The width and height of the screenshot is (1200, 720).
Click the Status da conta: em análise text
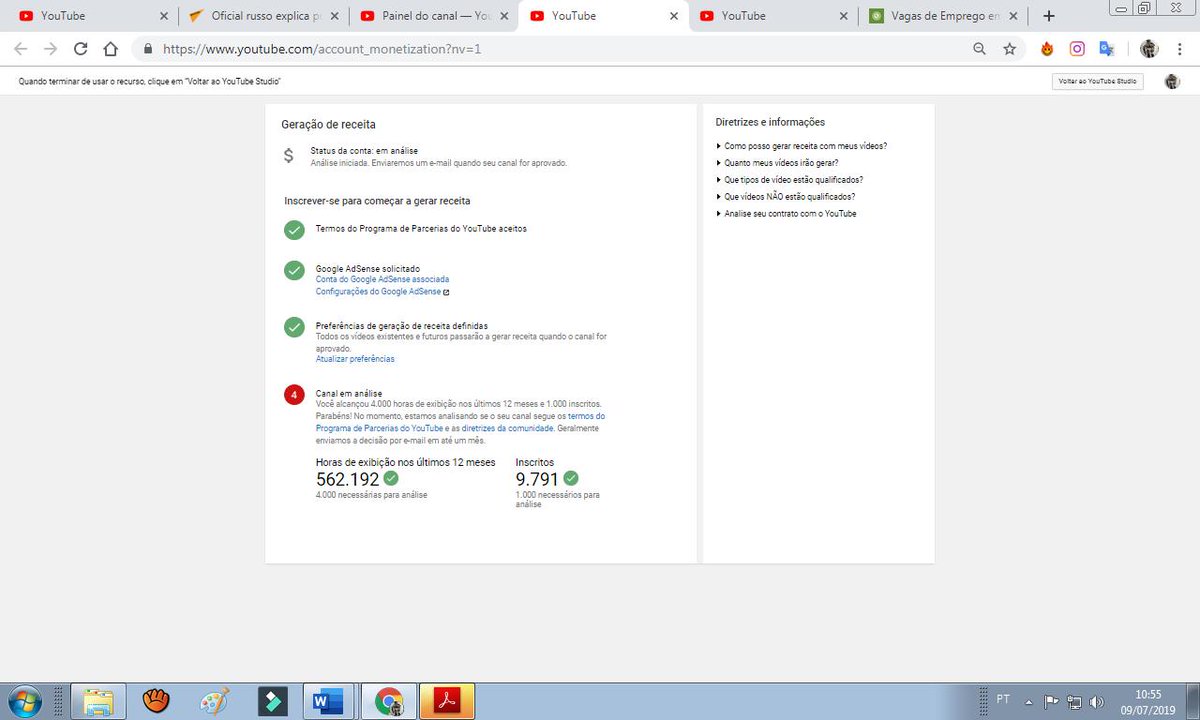(364, 151)
